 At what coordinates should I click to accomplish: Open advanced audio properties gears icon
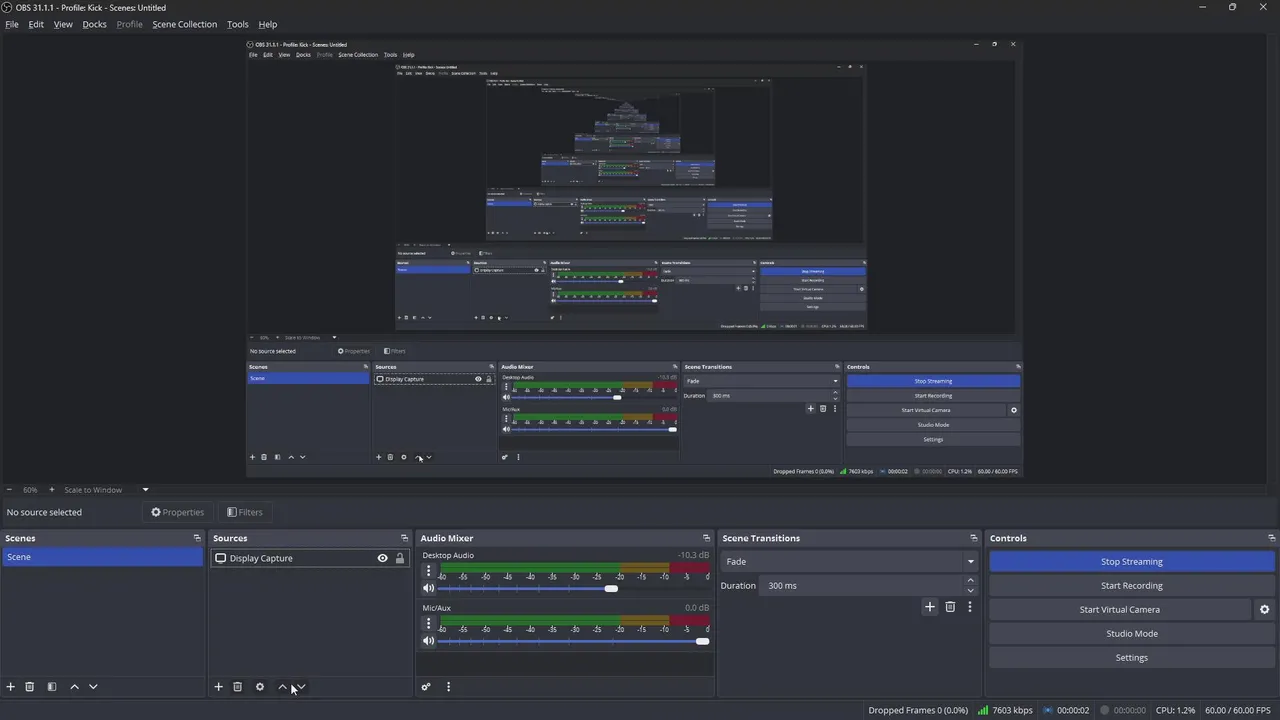coord(426,687)
